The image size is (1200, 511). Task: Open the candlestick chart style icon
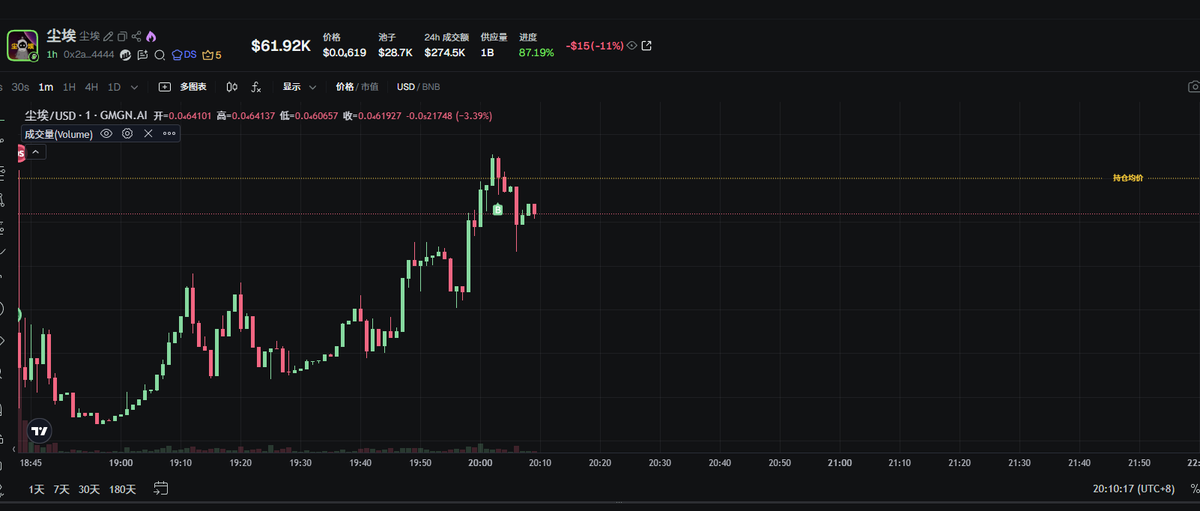click(x=232, y=87)
